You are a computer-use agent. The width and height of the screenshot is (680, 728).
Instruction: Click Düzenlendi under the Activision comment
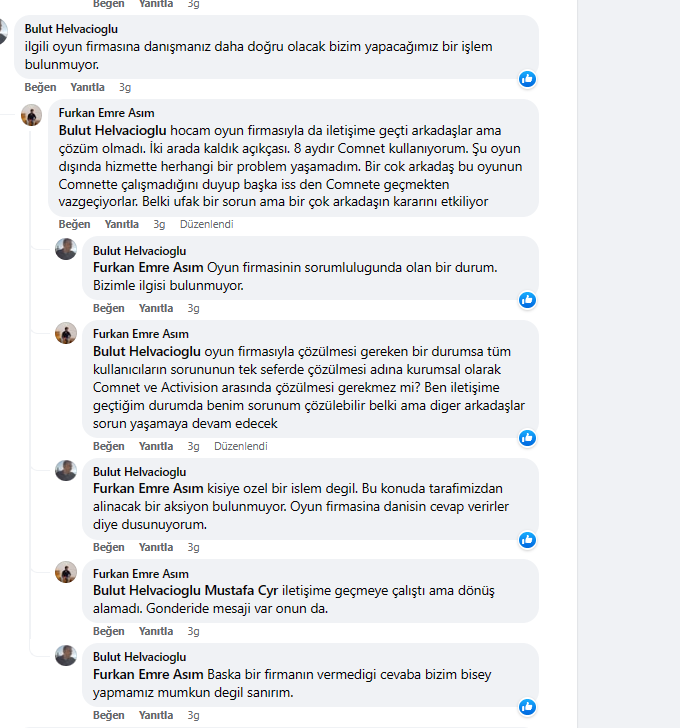click(x=240, y=446)
